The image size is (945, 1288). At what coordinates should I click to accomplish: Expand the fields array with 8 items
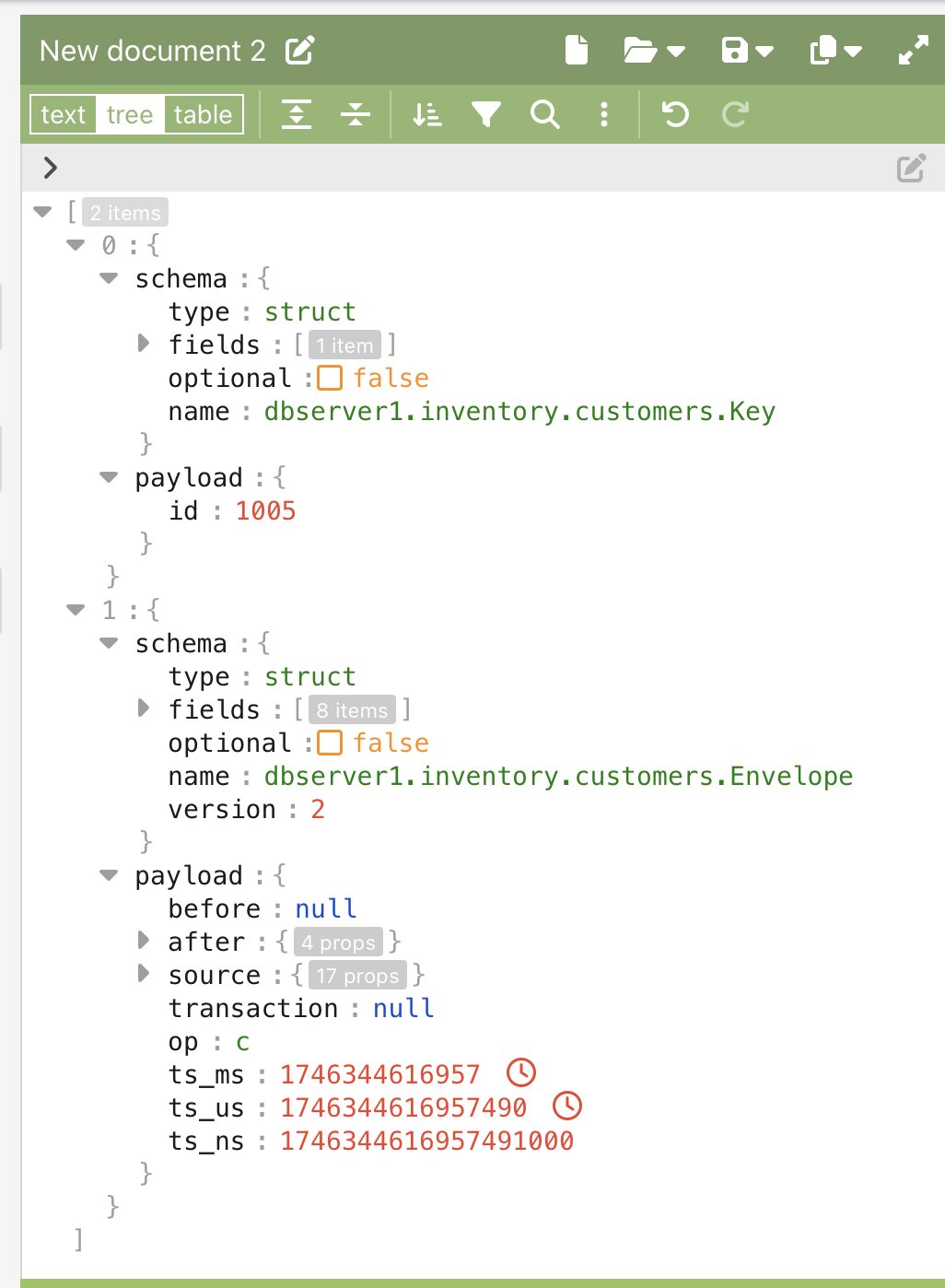[143, 708]
